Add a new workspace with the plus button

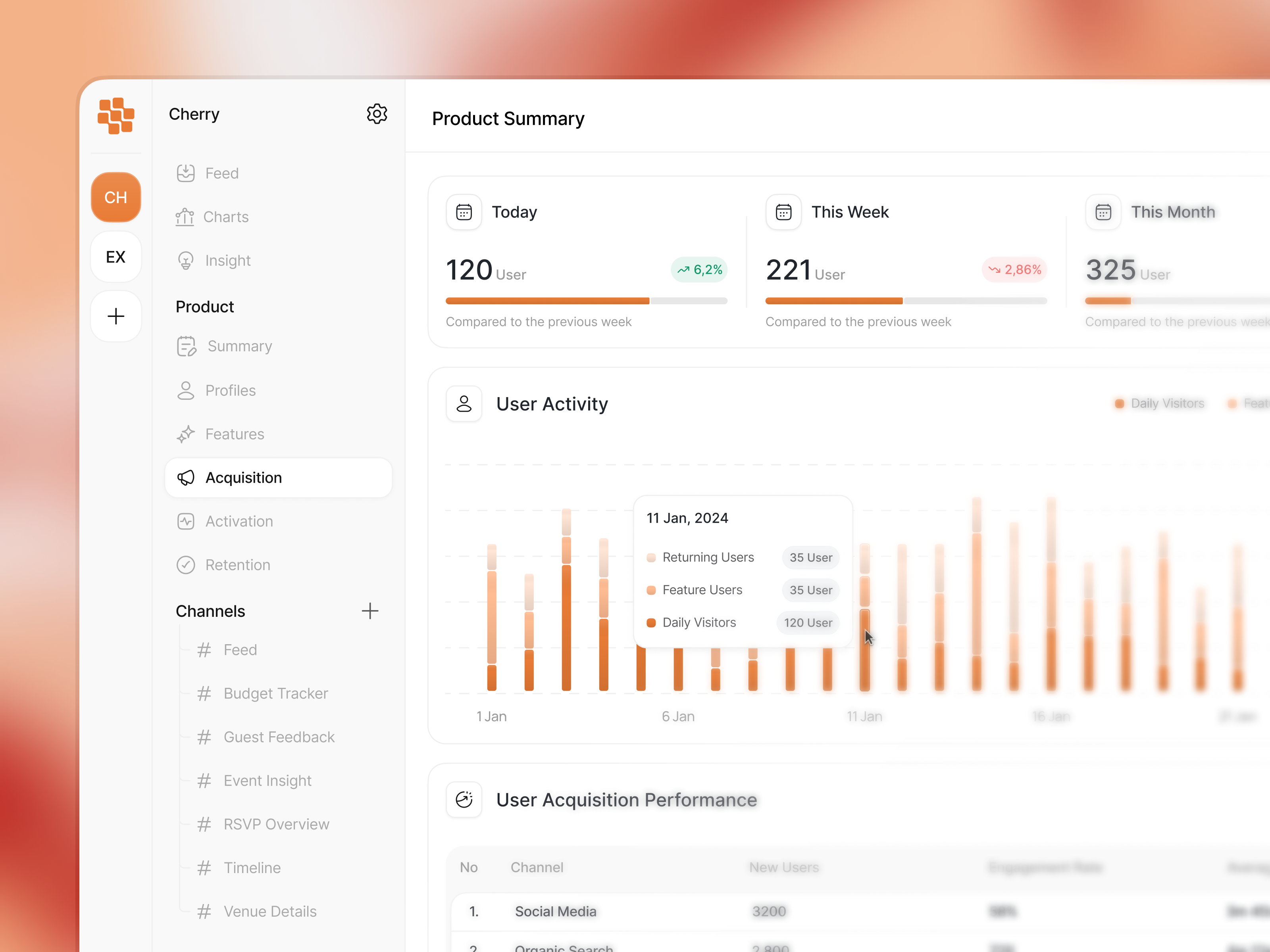pyautogui.click(x=115, y=316)
